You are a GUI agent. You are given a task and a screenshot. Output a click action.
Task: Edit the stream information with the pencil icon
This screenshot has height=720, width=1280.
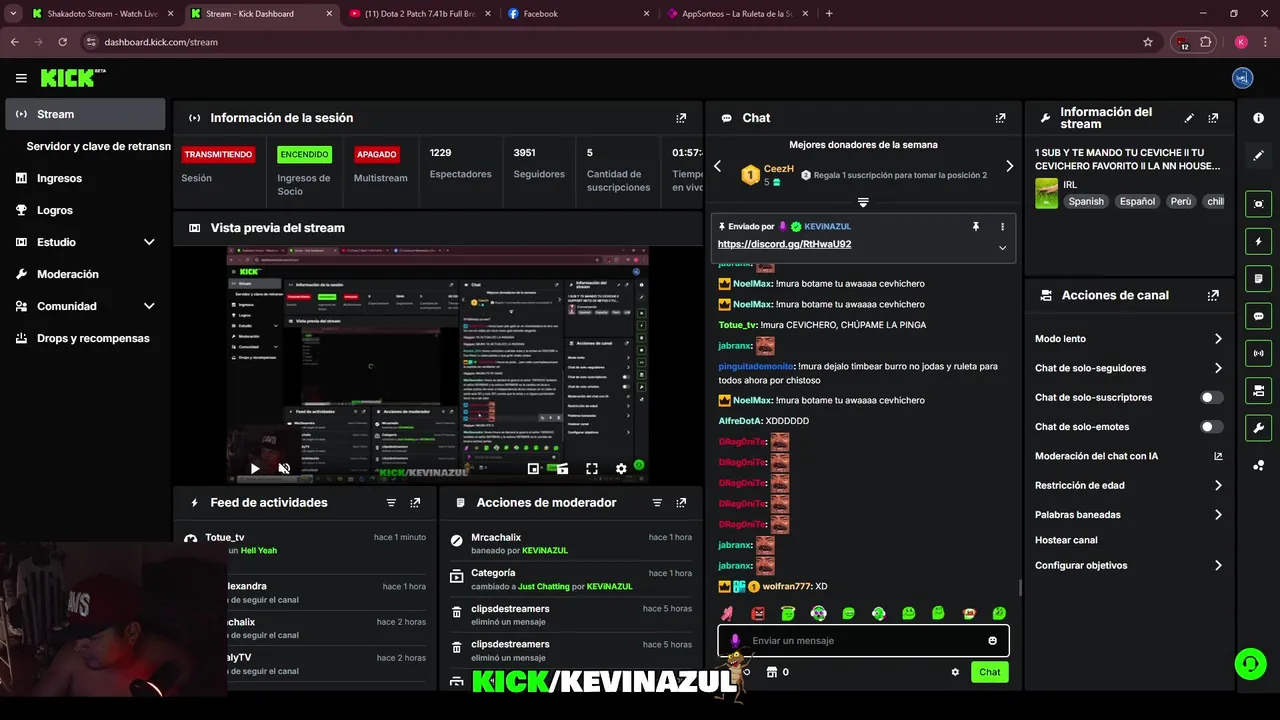point(1189,118)
